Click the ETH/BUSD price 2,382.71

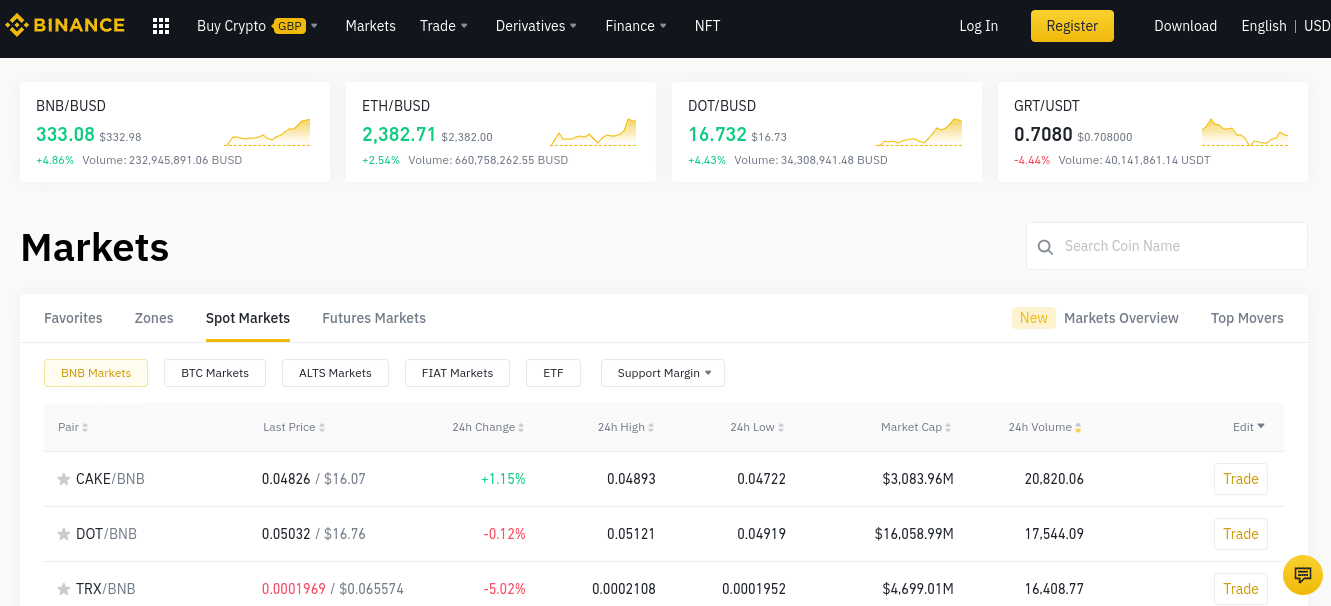coord(399,134)
